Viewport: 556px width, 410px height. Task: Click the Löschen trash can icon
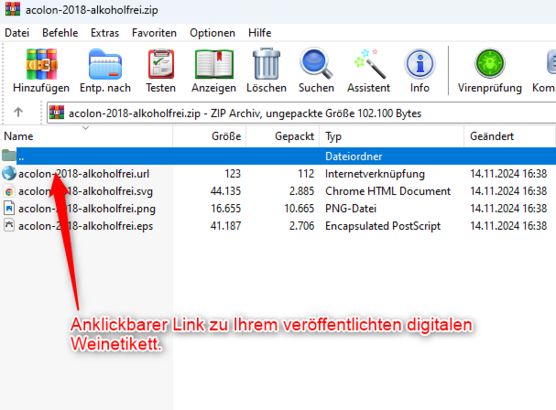click(x=266, y=64)
